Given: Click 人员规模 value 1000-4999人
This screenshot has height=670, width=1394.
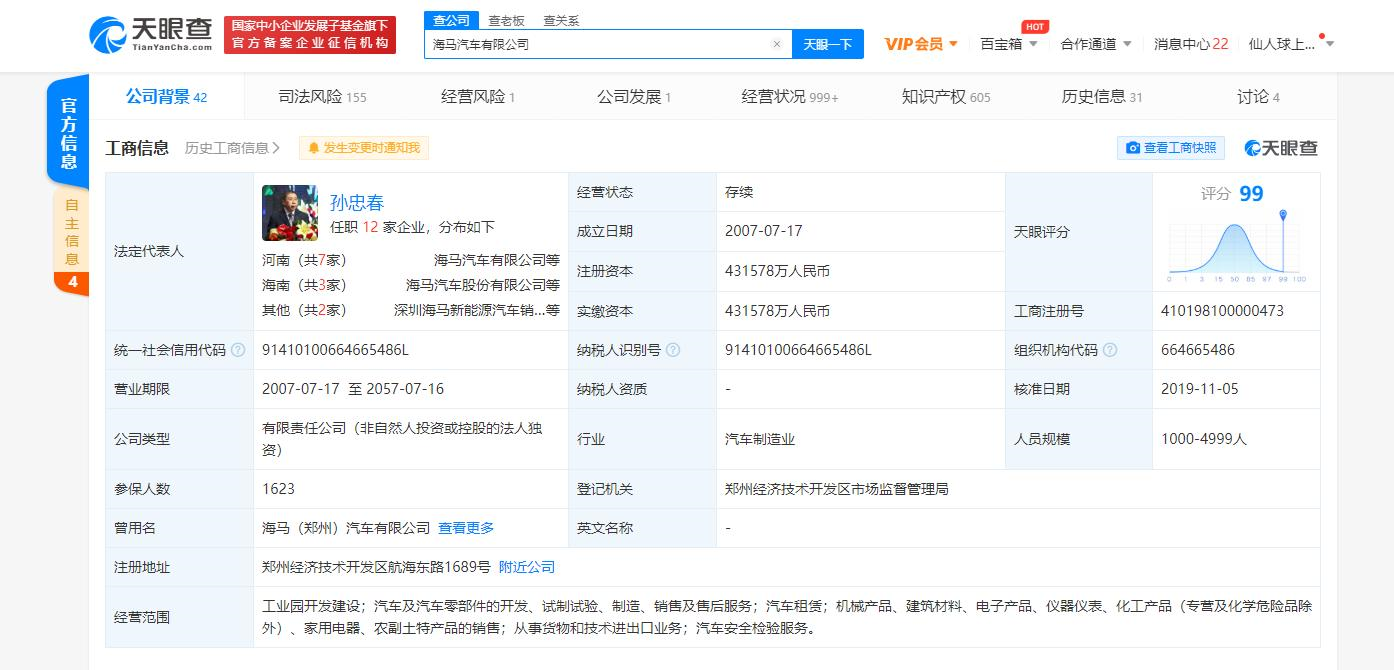Looking at the screenshot, I should click(x=1204, y=439).
